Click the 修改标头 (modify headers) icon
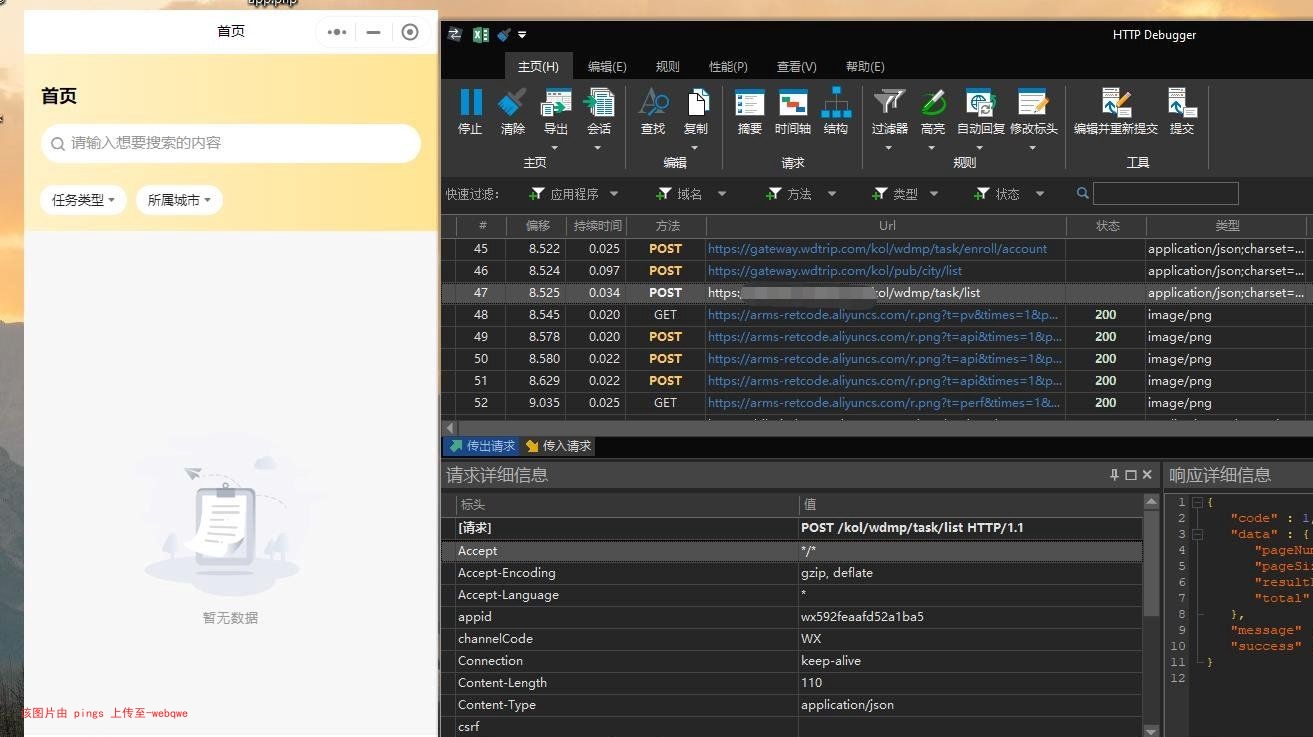 pyautogui.click(x=1033, y=102)
